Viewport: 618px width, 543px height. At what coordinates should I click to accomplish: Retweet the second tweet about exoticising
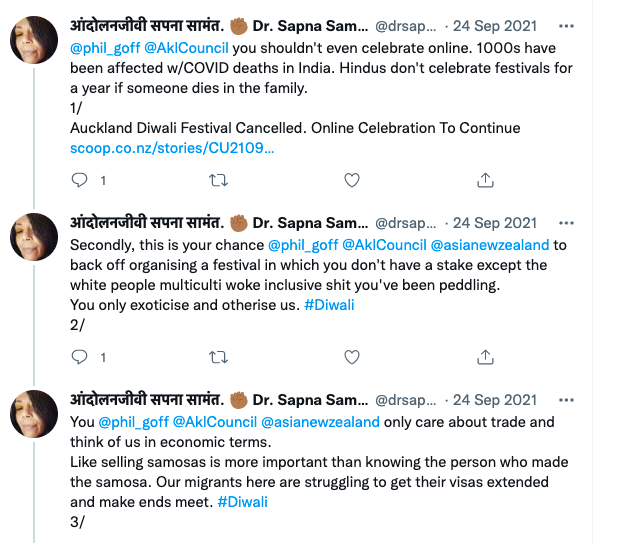[216, 356]
